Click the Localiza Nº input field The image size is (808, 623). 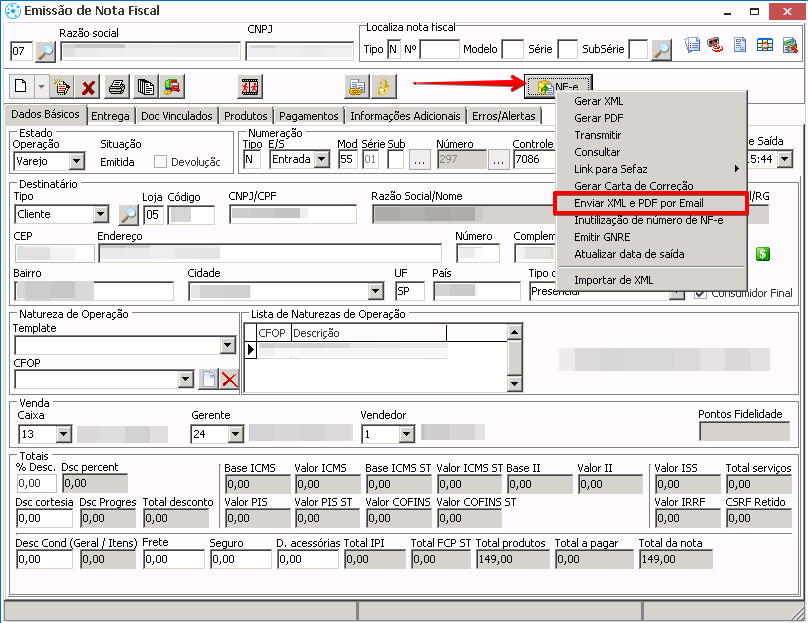pos(440,49)
